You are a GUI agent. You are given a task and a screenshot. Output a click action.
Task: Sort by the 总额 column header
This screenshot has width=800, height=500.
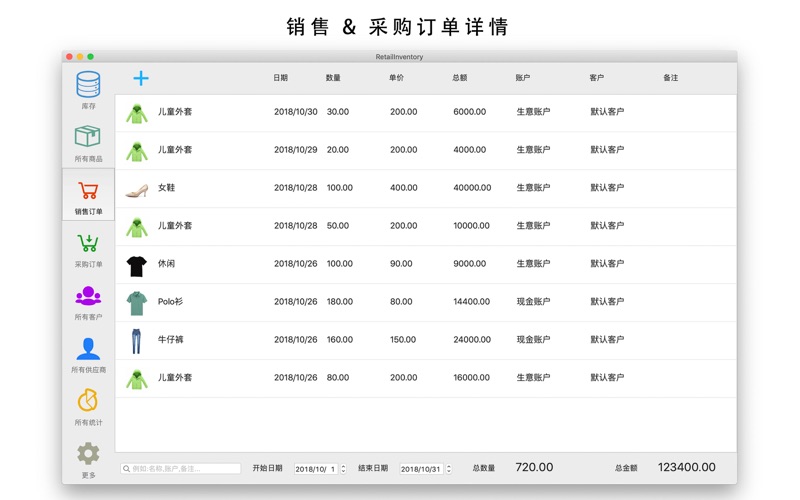point(460,78)
